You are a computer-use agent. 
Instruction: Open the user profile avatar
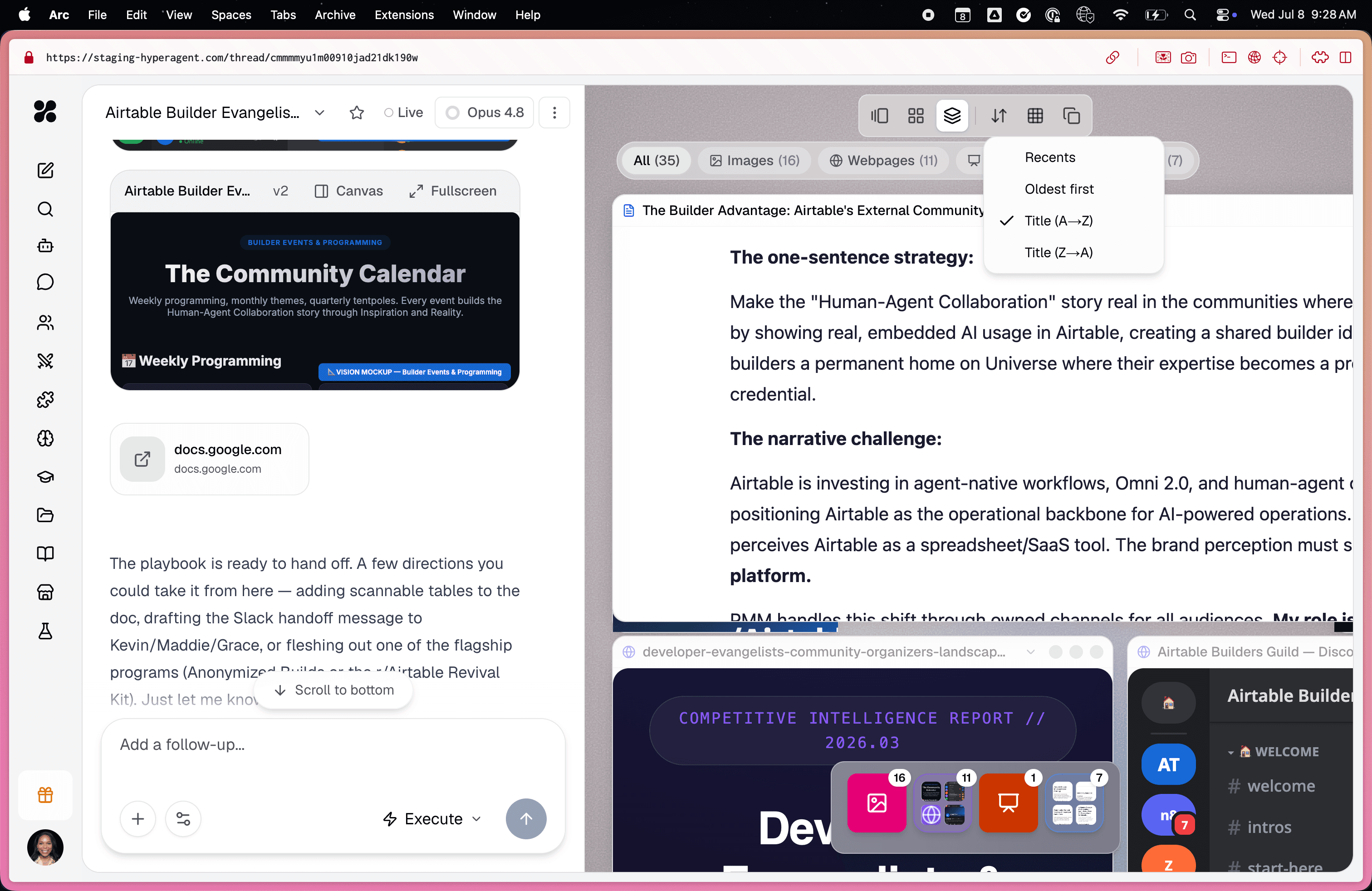pos(45,847)
